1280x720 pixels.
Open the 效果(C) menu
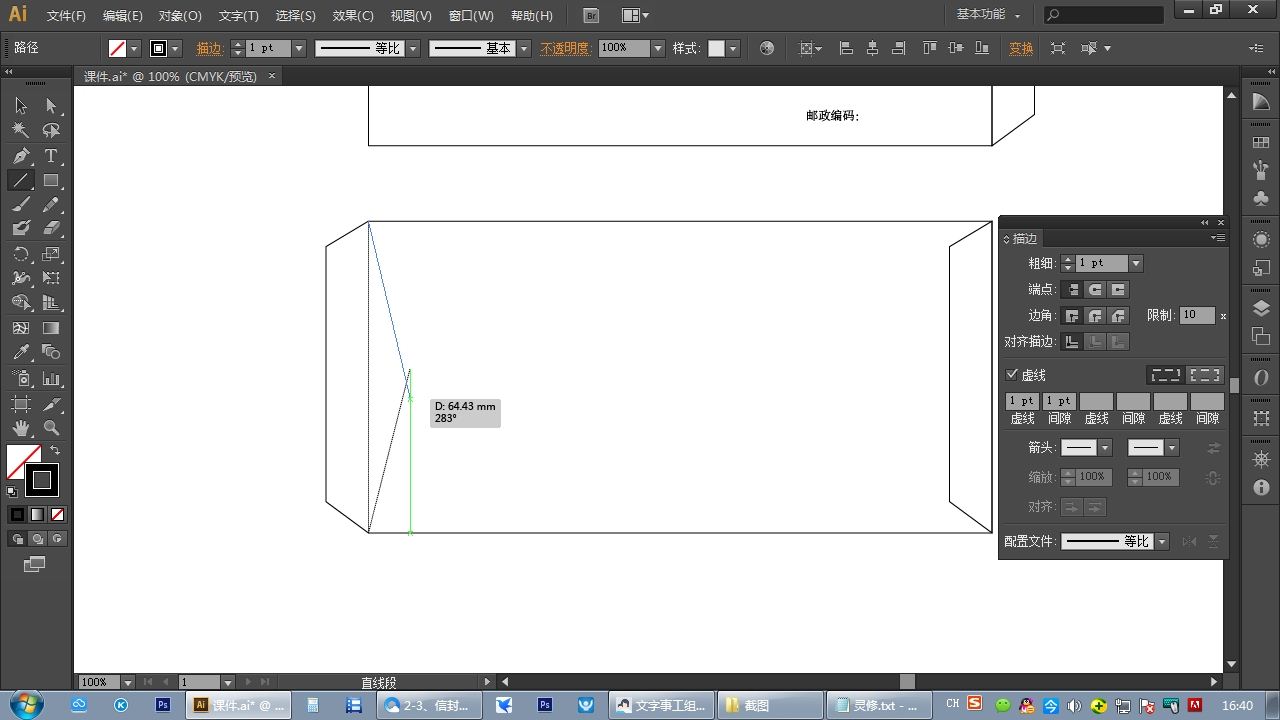point(352,16)
